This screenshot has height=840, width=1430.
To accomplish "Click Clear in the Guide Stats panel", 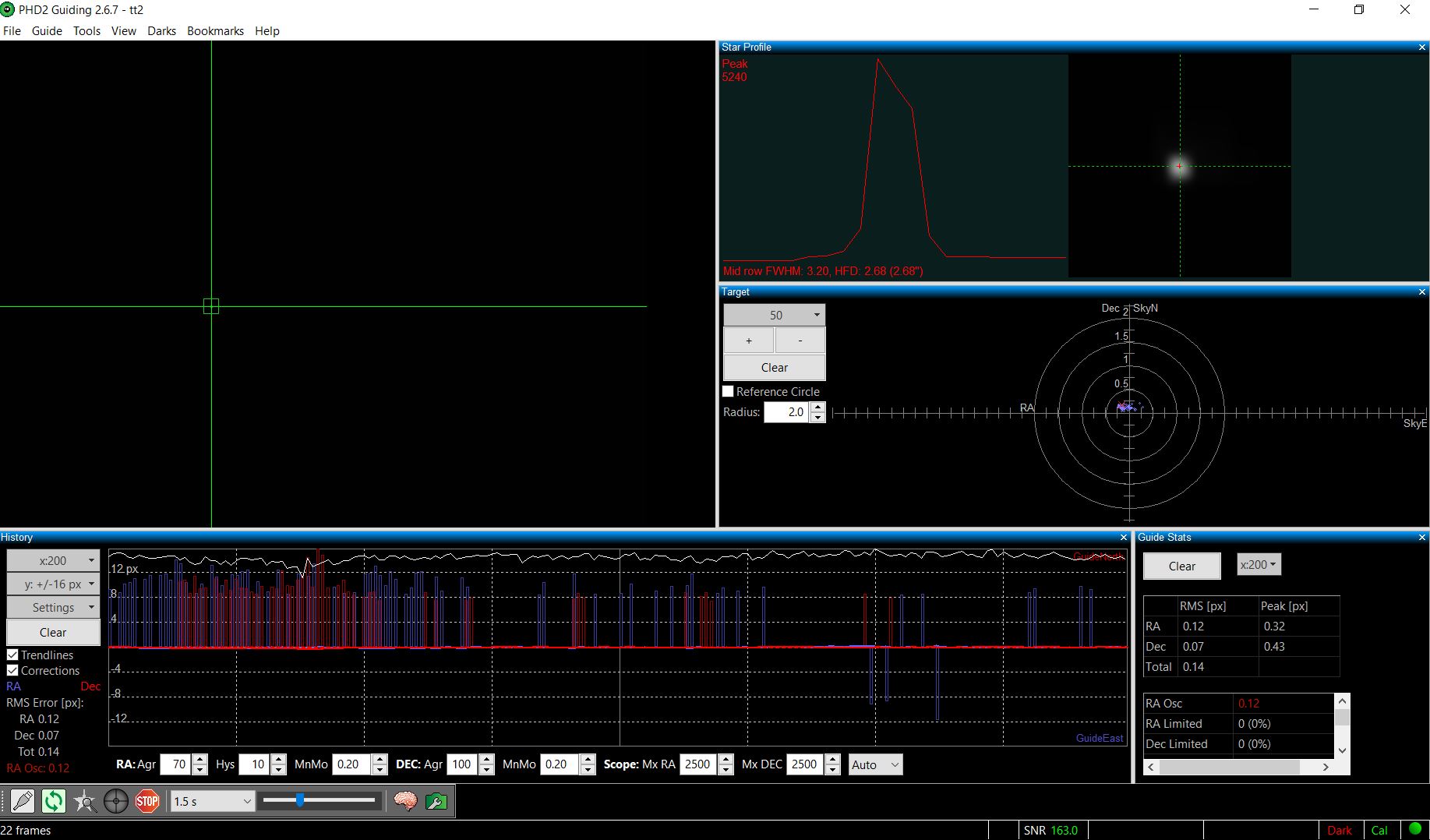I will [1181, 566].
